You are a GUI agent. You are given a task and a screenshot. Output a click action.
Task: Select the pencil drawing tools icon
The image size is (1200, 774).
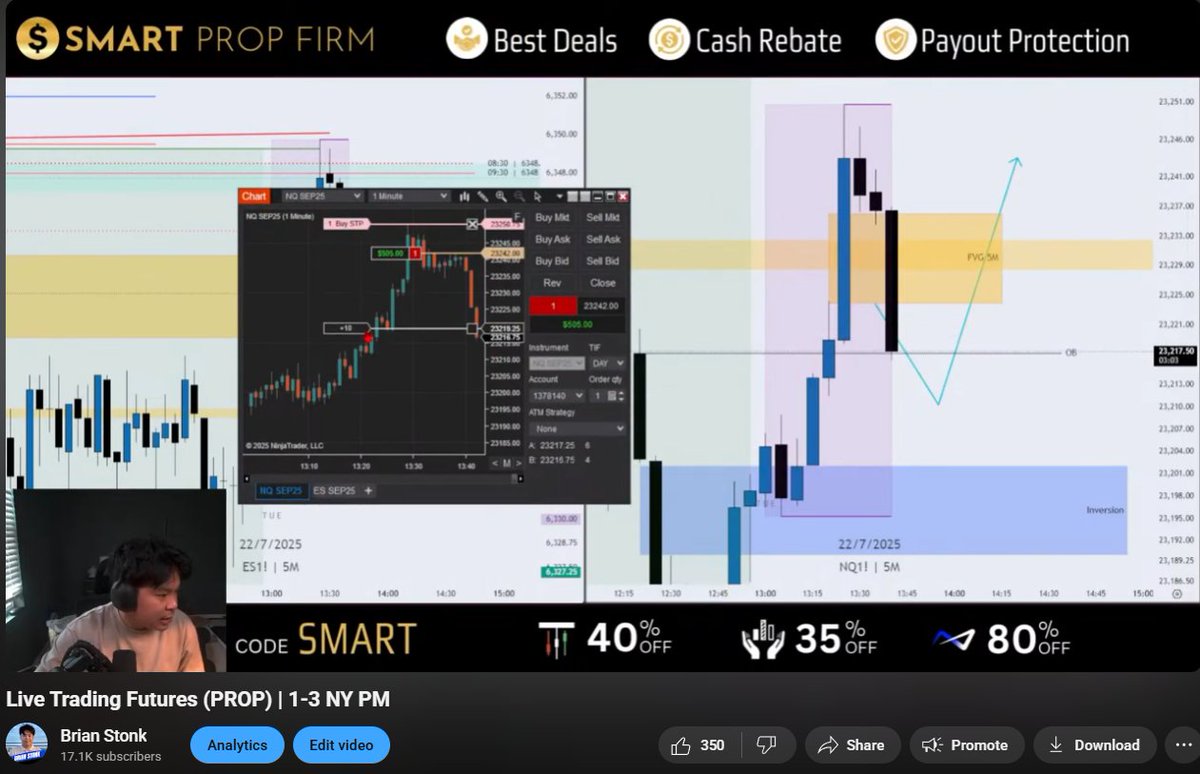pos(482,197)
